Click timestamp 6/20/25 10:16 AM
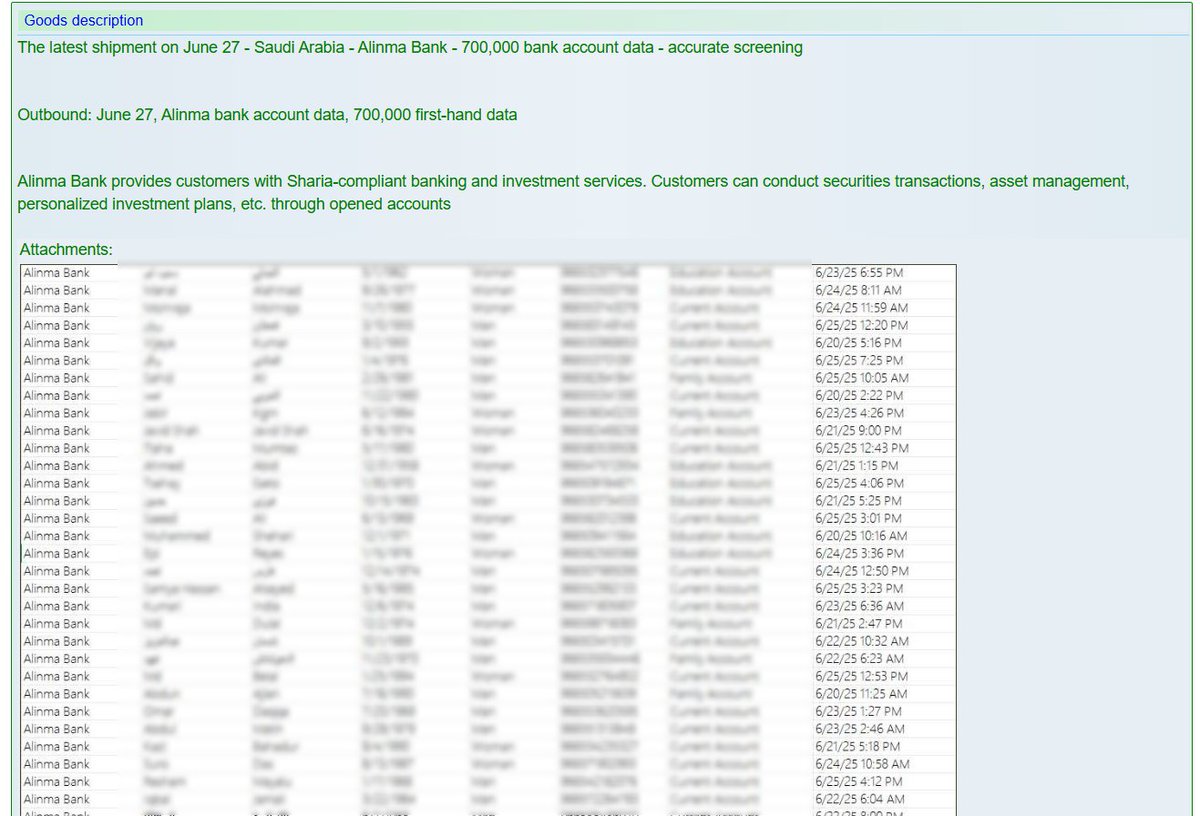The image size is (1200, 816). point(862,536)
